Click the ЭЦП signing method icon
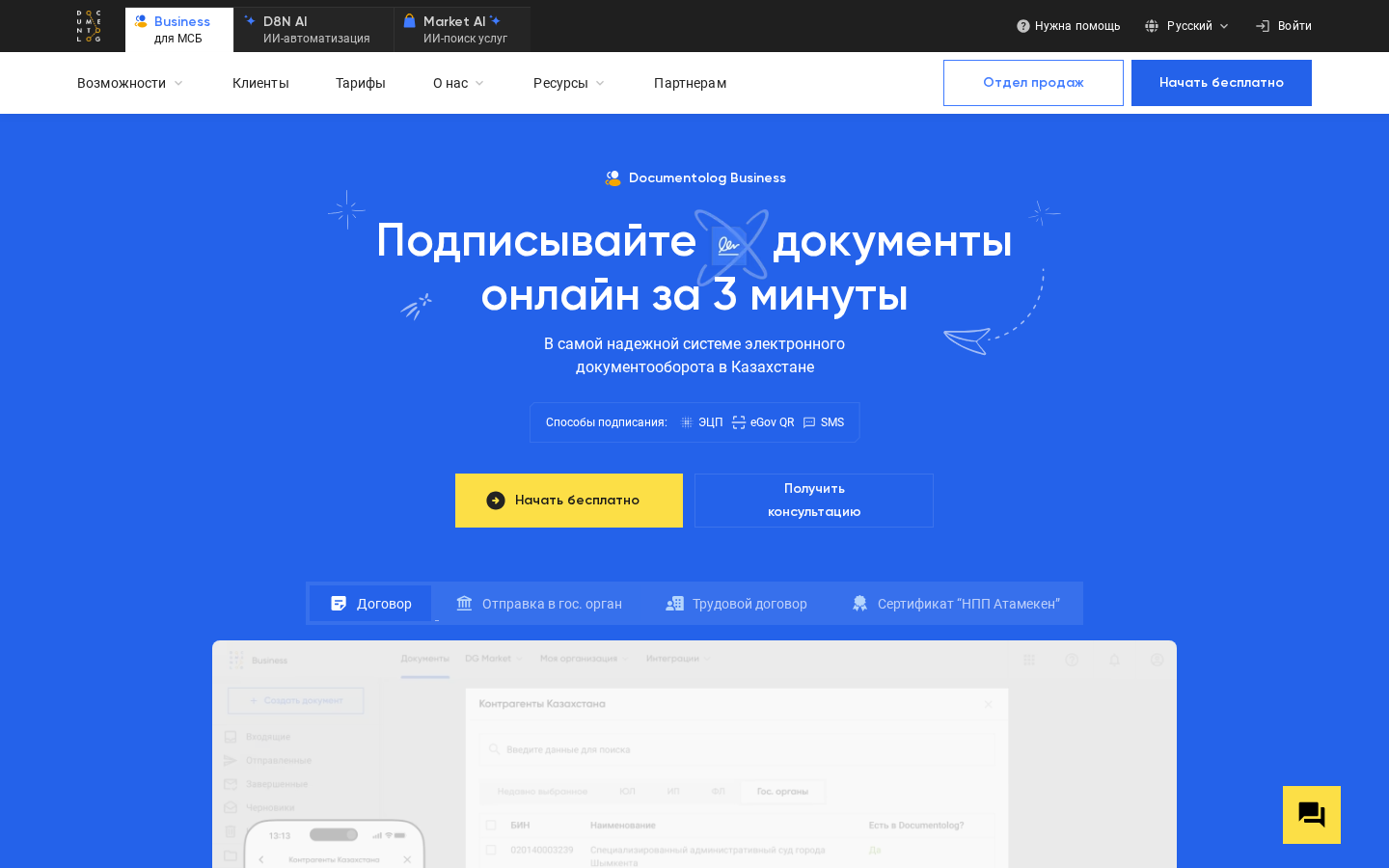1389x868 pixels. tap(687, 422)
